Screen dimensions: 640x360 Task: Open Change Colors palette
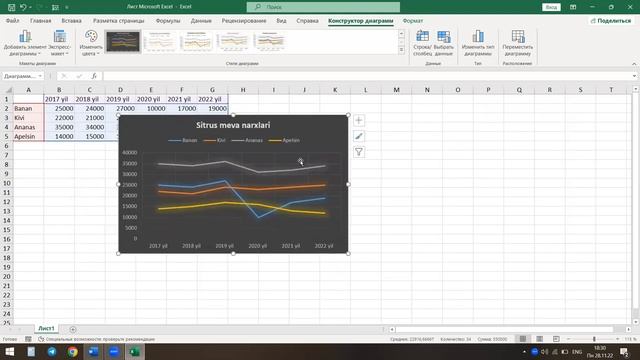(91, 43)
